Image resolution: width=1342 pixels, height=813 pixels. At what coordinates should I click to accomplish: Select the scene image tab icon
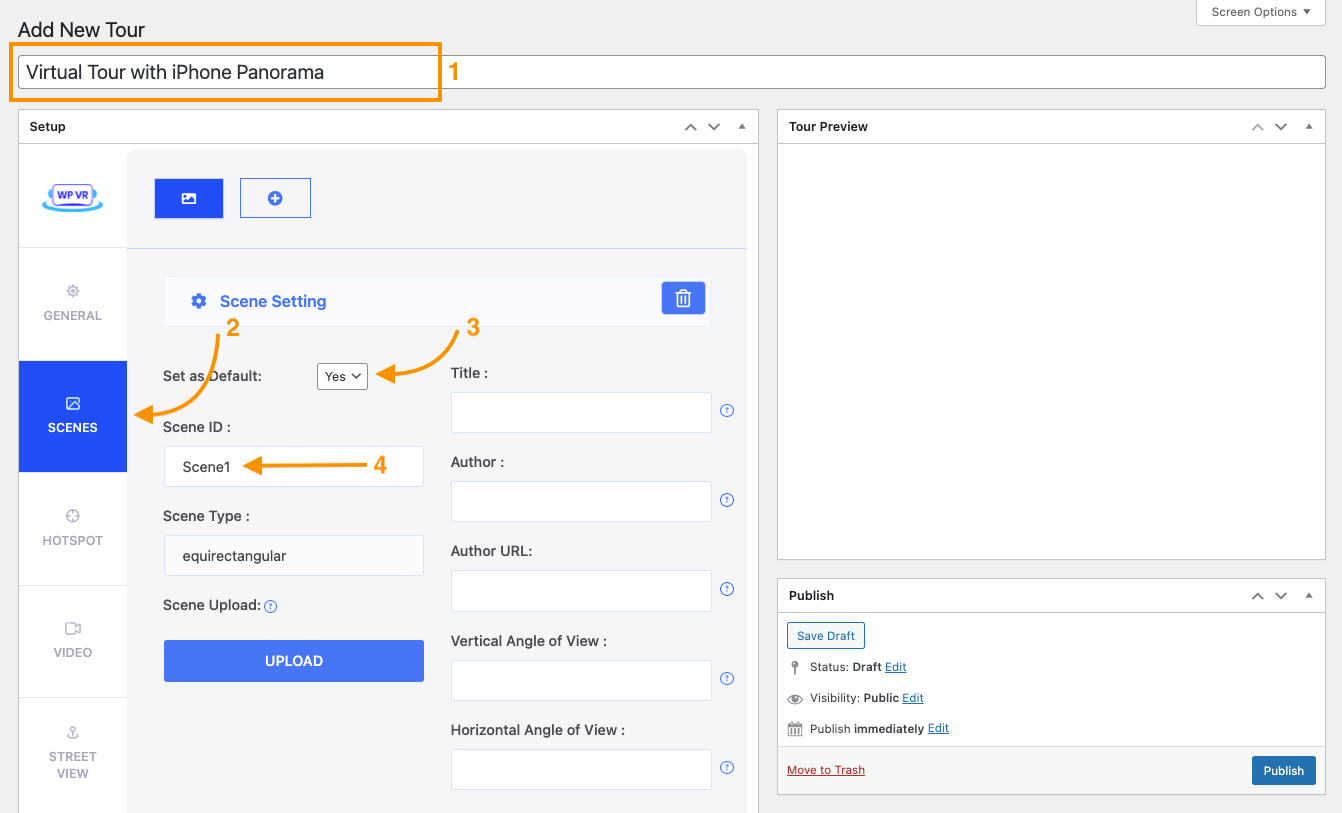[x=189, y=198]
